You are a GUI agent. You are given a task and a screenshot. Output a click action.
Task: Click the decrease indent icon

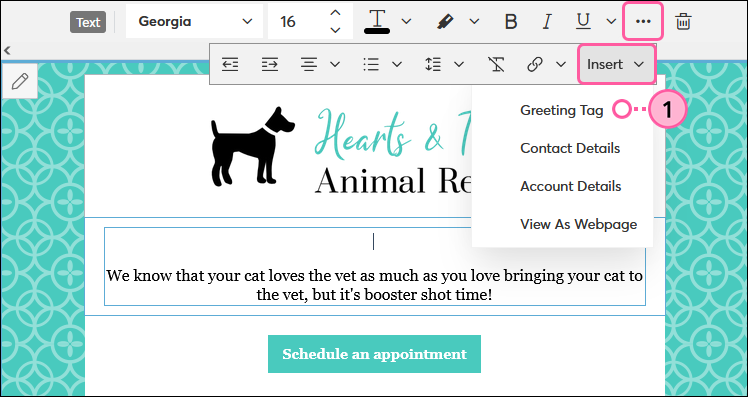tap(230, 64)
